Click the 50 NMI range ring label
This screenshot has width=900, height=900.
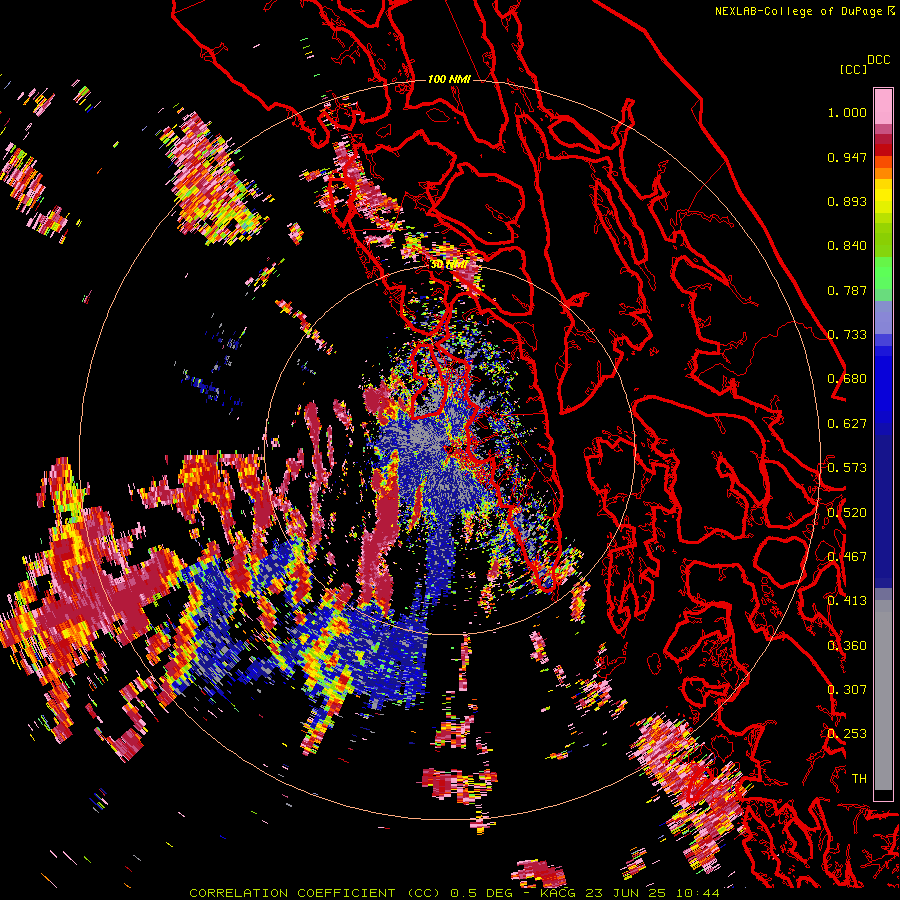point(448,265)
